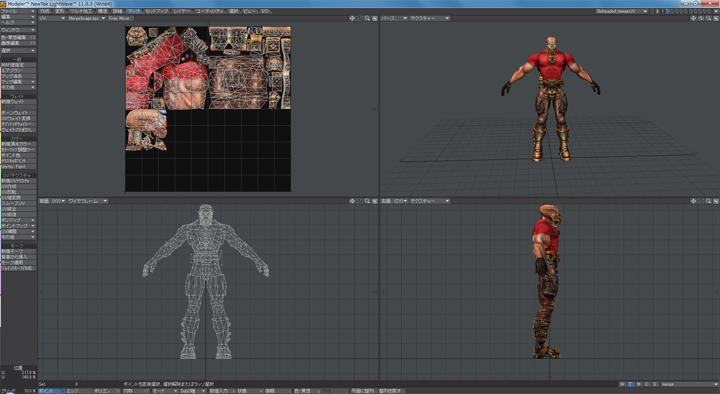Screen dimensions: 720x394
Task: Toggle the T (texture) map type button
Action: 630,384
